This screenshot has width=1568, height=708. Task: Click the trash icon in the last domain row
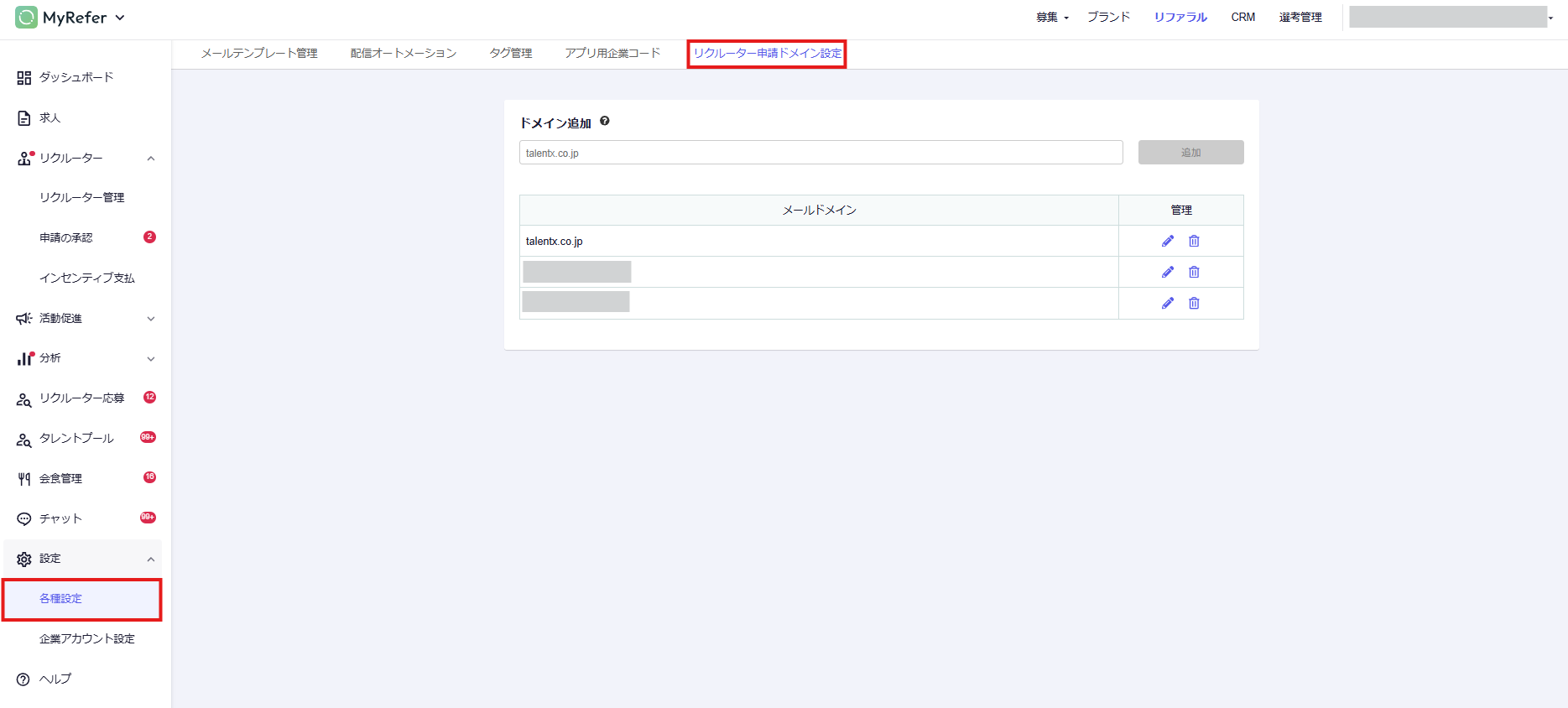pos(1194,303)
